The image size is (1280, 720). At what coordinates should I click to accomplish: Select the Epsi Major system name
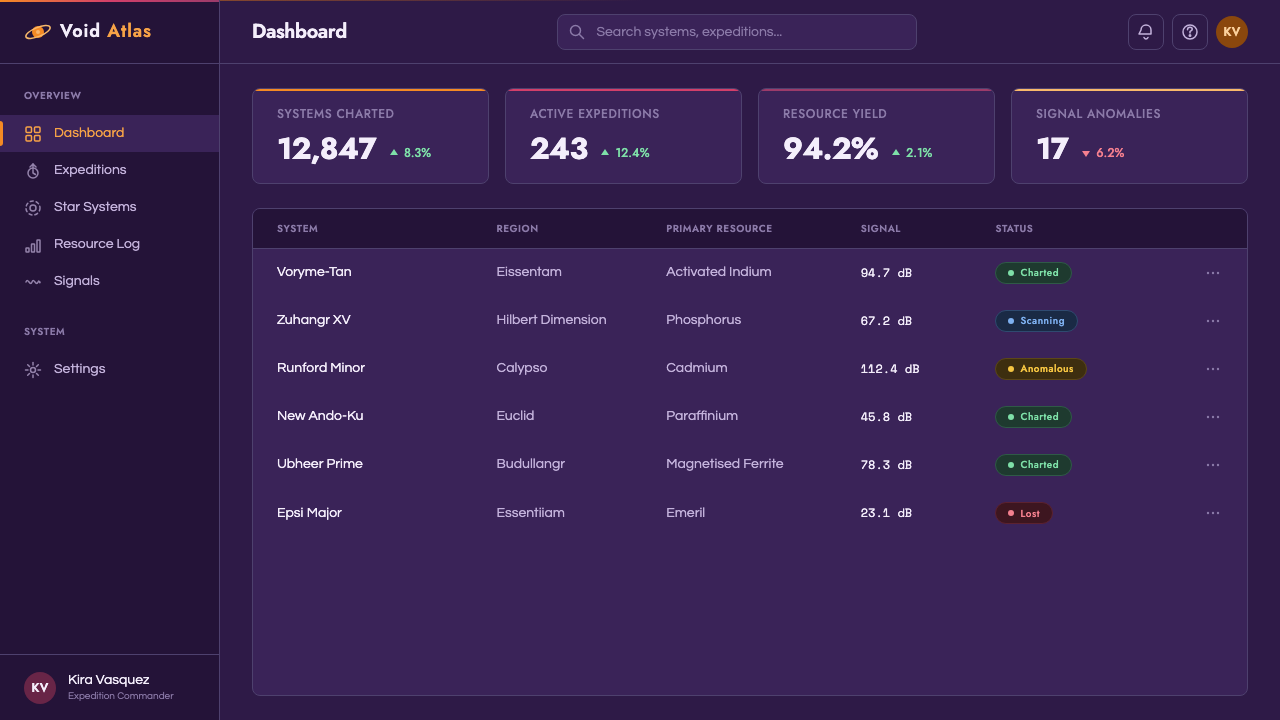[x=309, y=513]
